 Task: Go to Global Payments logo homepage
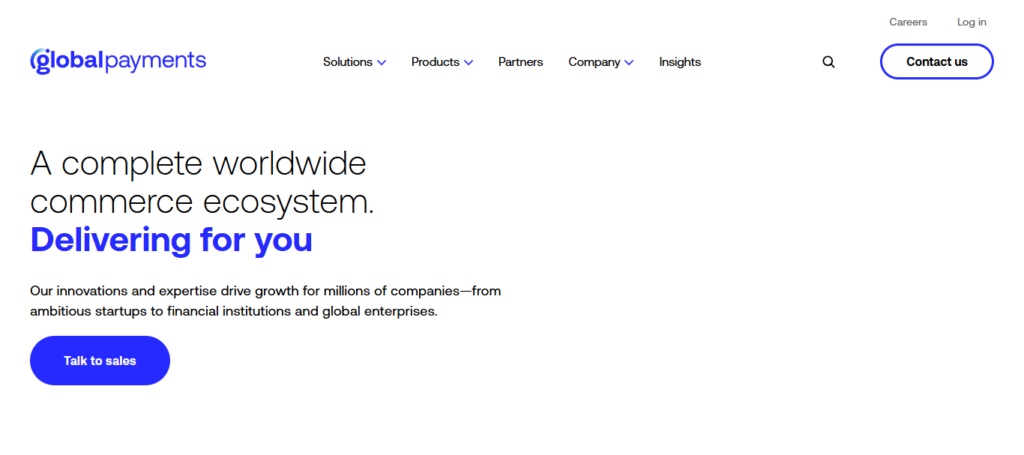118,61
